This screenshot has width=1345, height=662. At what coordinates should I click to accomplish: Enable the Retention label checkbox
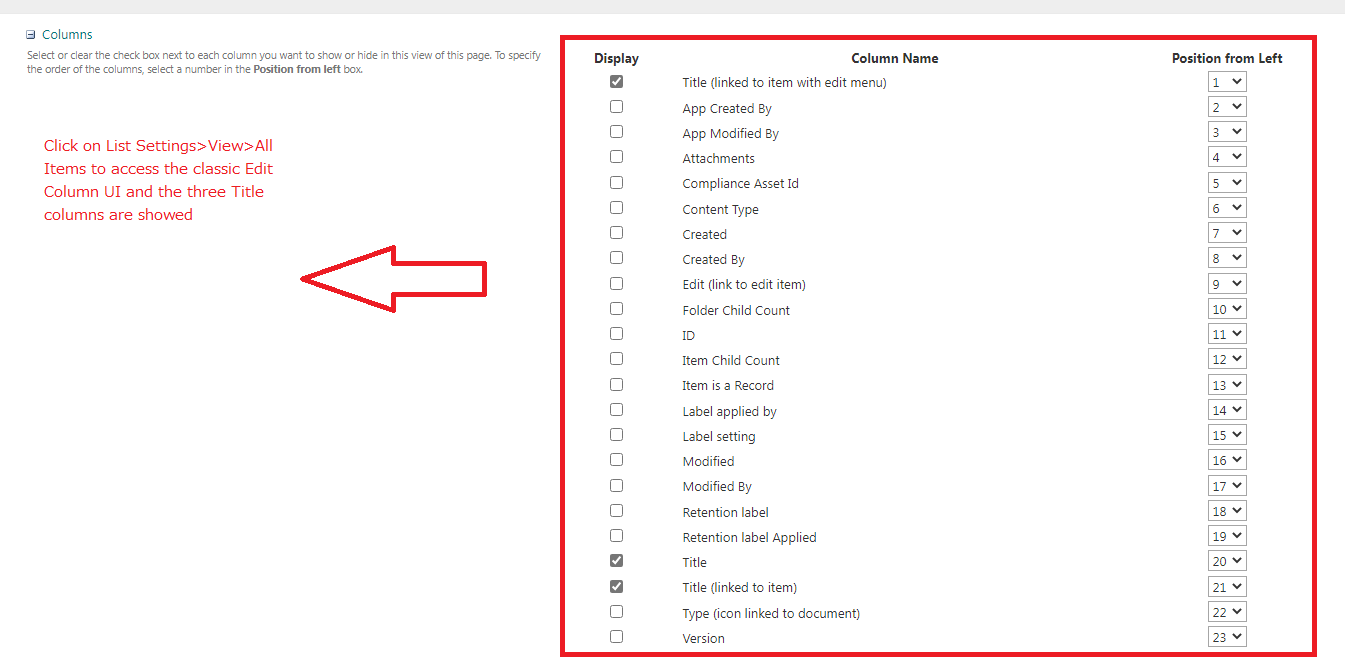coord(616,510)
